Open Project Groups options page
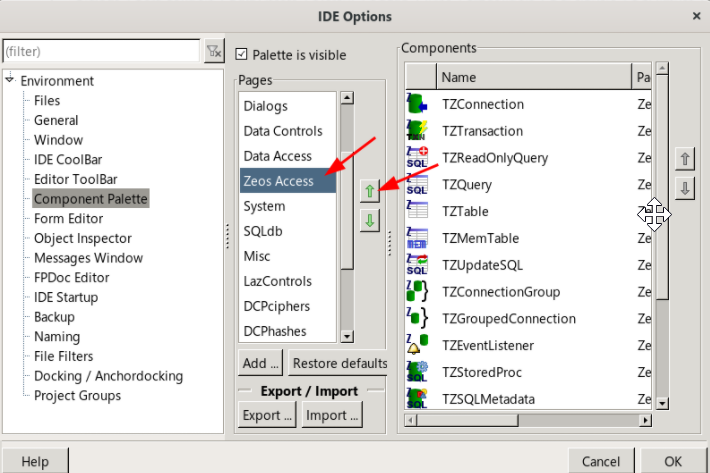710x473 pixels. pos(77,396)
